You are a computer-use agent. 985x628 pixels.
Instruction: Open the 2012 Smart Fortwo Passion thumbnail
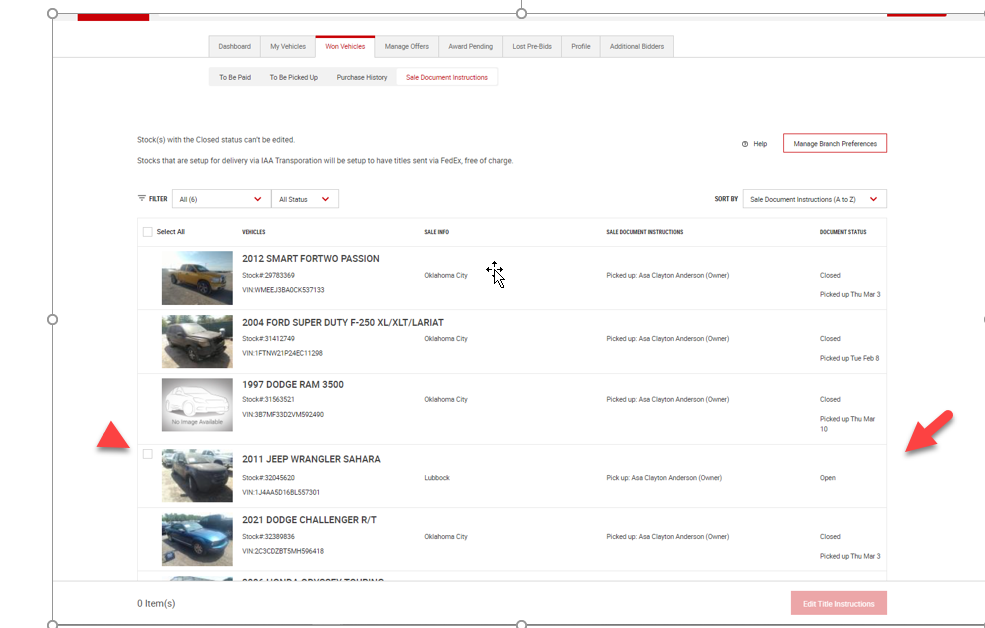pos(197,278)
